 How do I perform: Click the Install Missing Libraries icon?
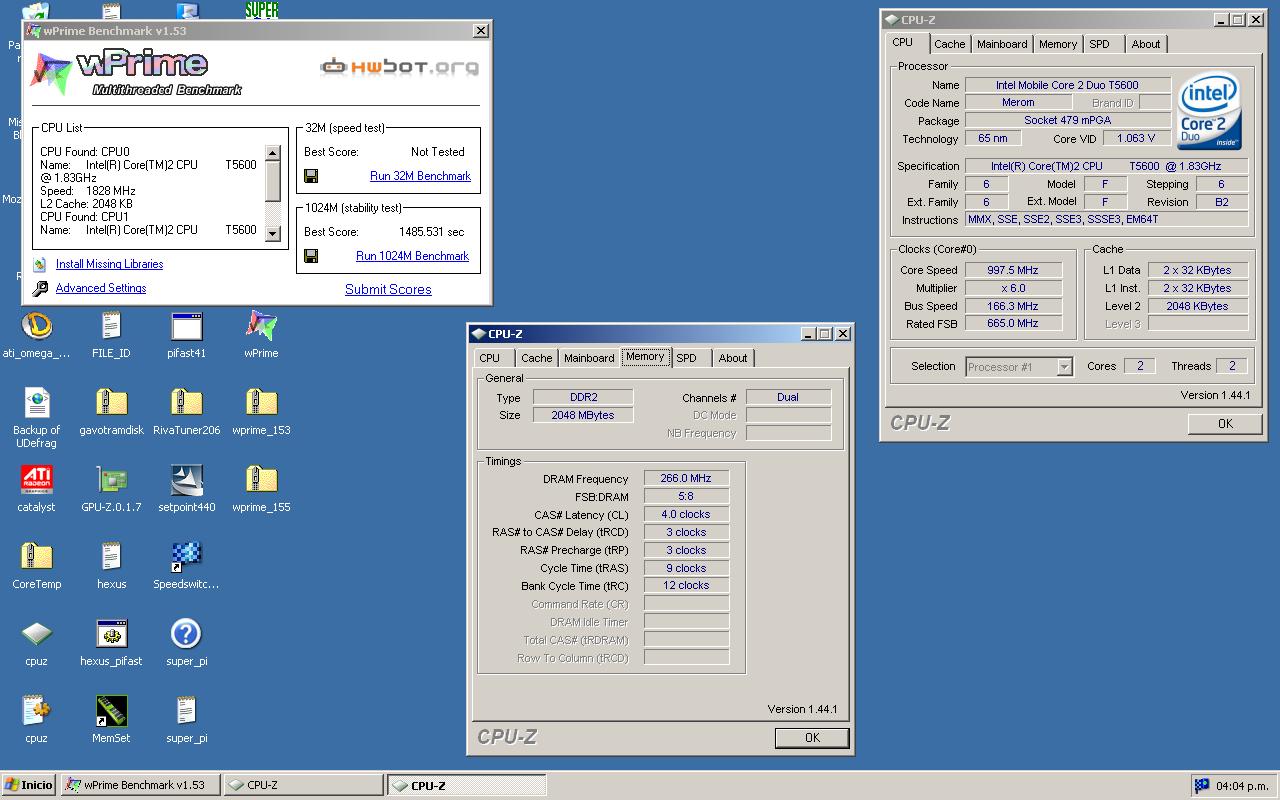click(40, 264)
